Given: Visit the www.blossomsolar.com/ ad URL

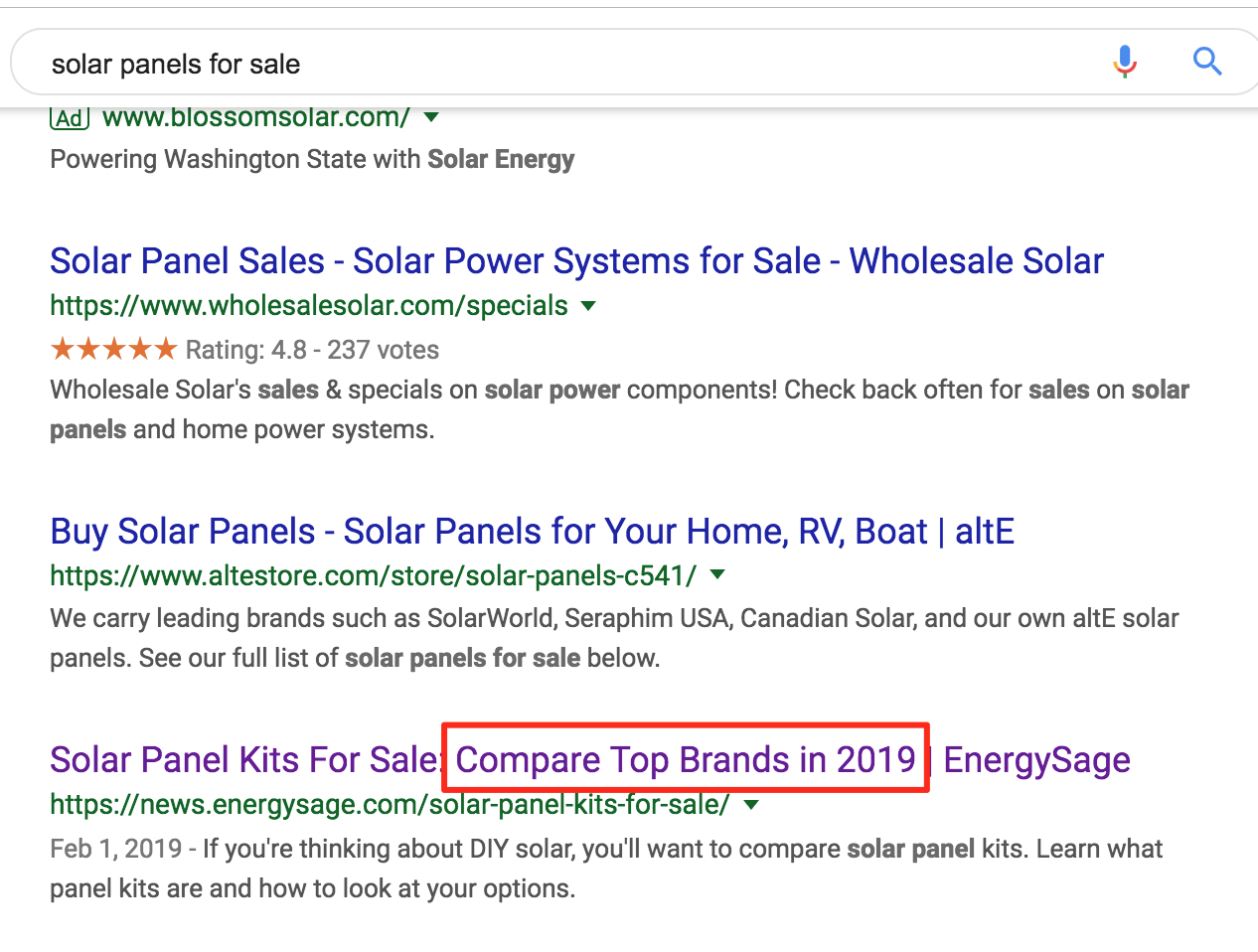Looking at the screenshot, I should coord(256,117).
